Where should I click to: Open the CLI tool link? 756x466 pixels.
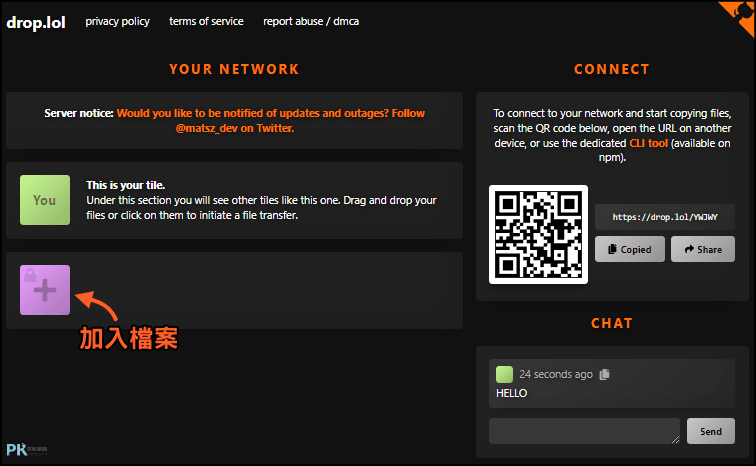coord(648,143)
